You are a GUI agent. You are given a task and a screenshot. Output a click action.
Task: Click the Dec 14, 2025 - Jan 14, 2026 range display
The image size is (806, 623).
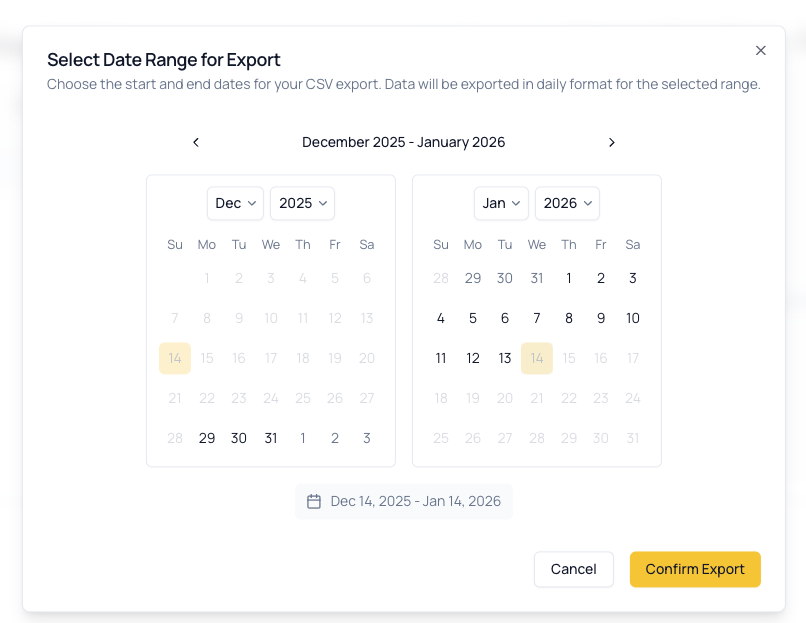403,500
